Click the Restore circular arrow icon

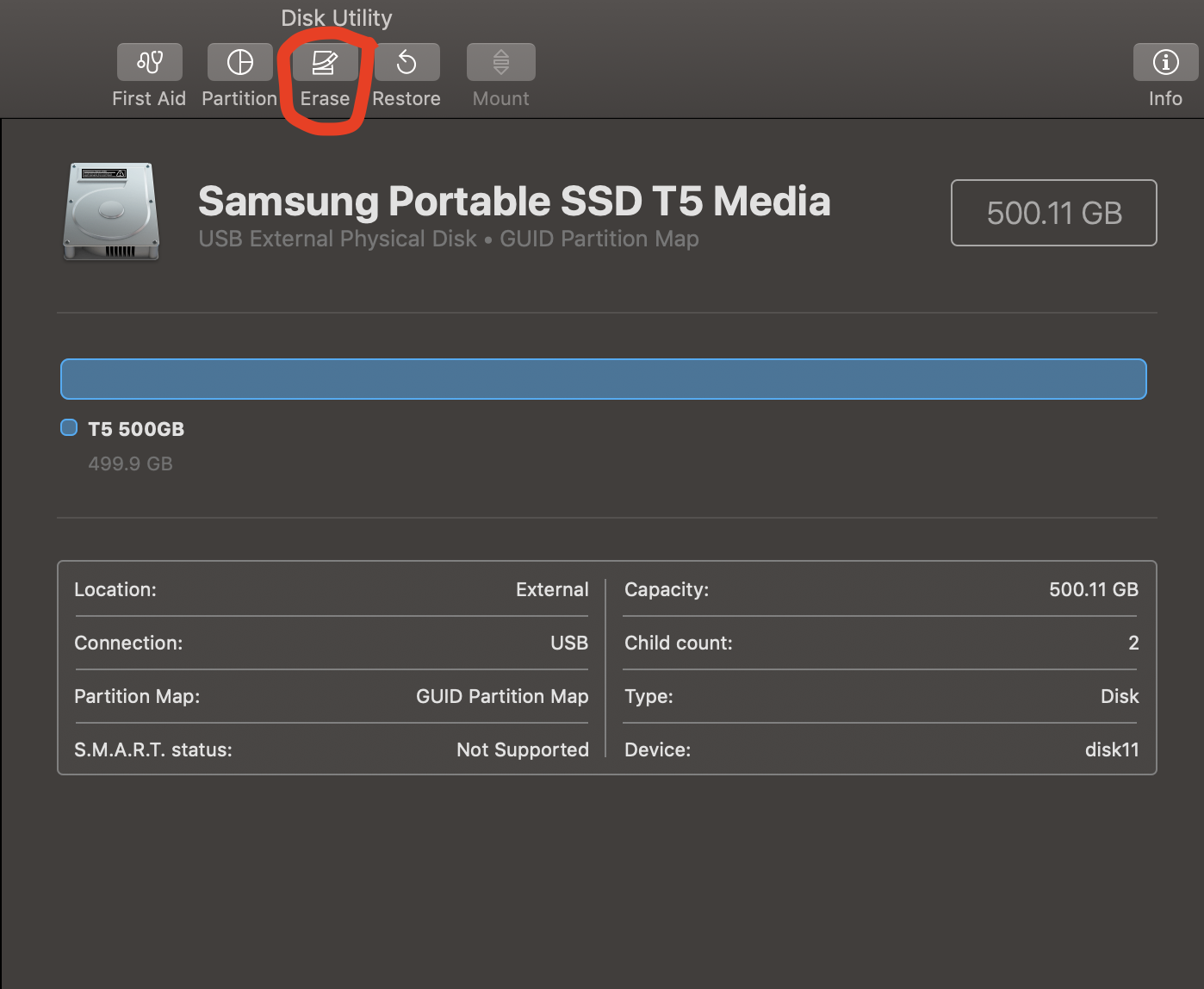coord(407,61)
